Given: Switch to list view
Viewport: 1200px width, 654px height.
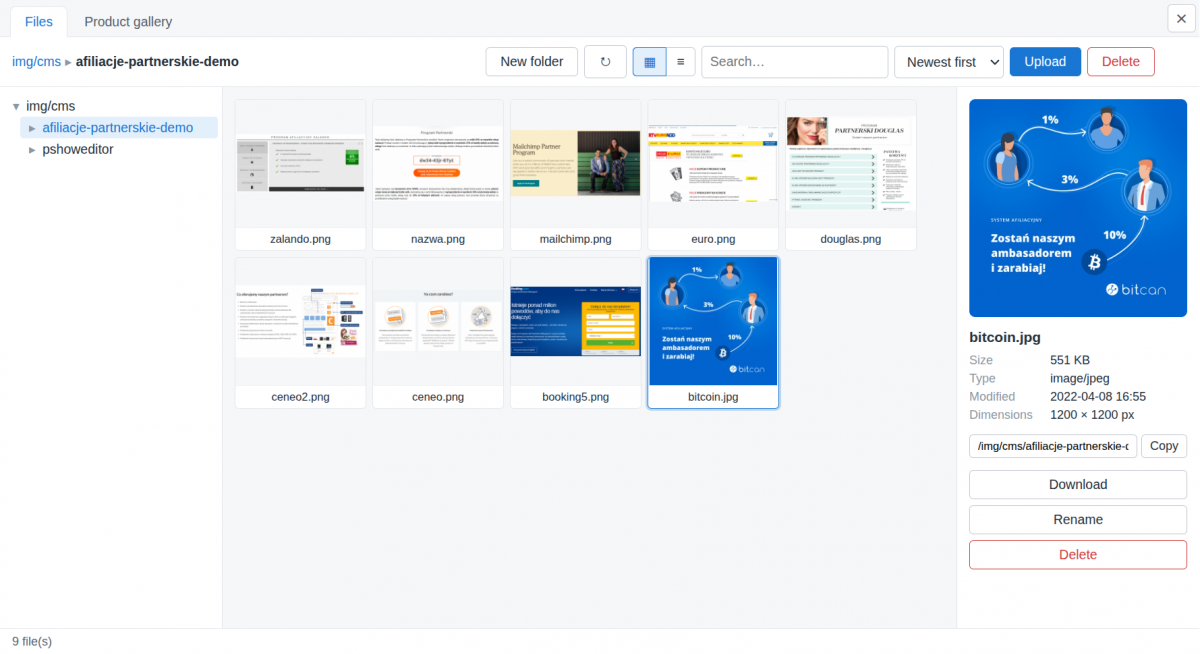Looking at the screenshot, I should [680, 62].
